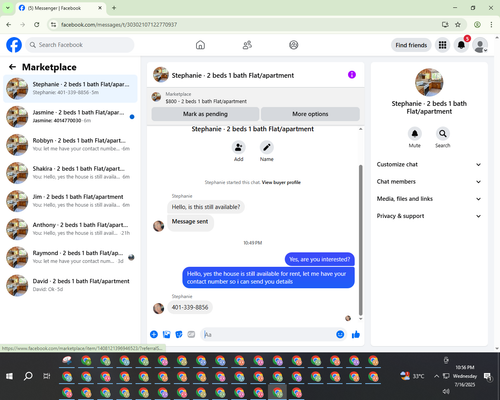Open the Home feed icon
This screenshot has width=500, height=400.
pyautogui.click(x=200, y=45)
